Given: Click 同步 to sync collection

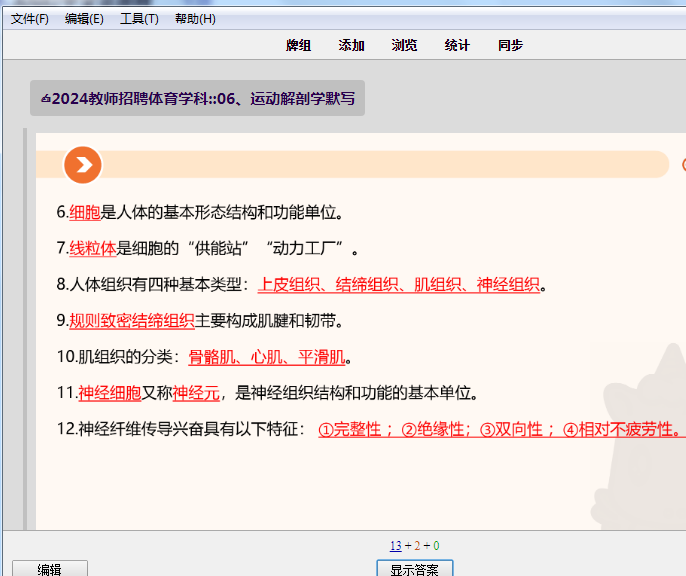Looking at the screenshot, I should click(510, 45).
